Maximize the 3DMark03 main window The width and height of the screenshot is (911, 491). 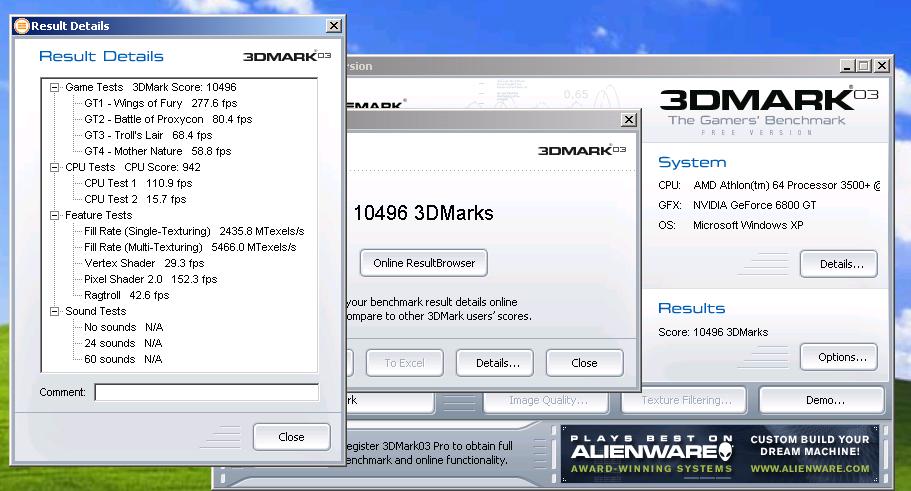click(x=864, y=66)
